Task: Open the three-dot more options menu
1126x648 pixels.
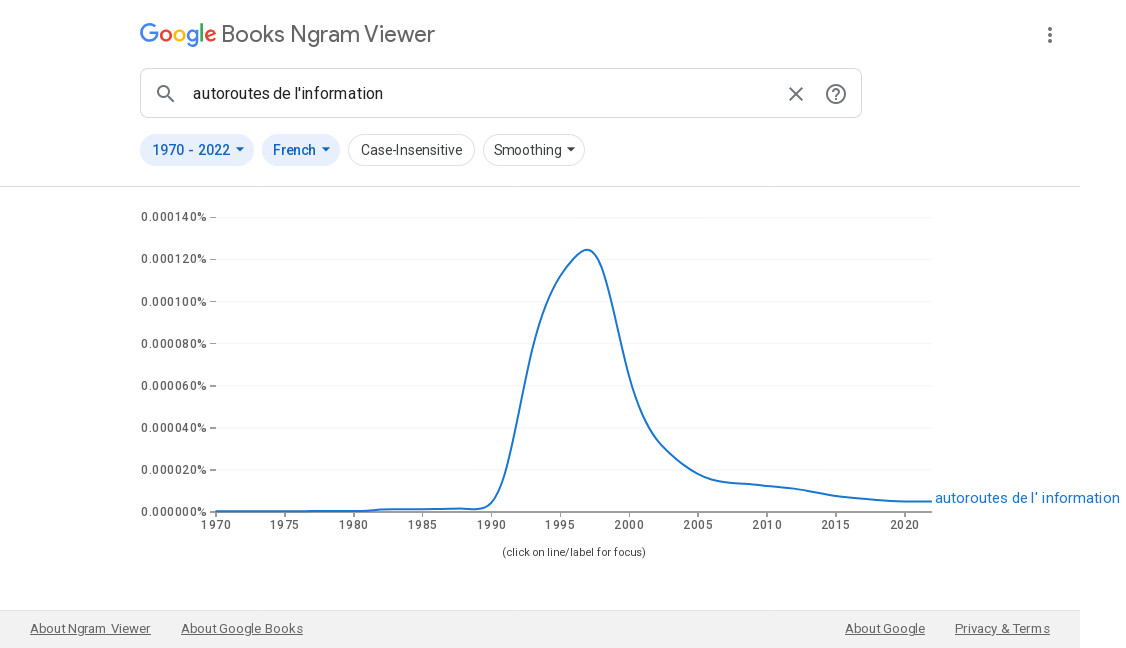Action: [1049, 35]
